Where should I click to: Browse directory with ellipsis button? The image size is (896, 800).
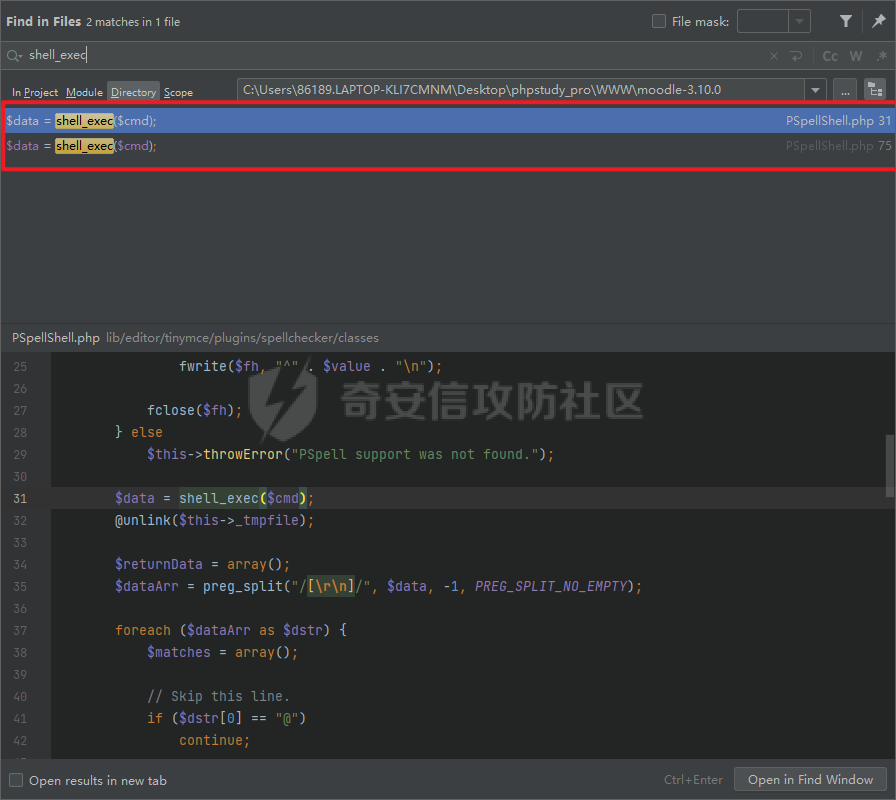pyautogui.click(x=845, y=90)
